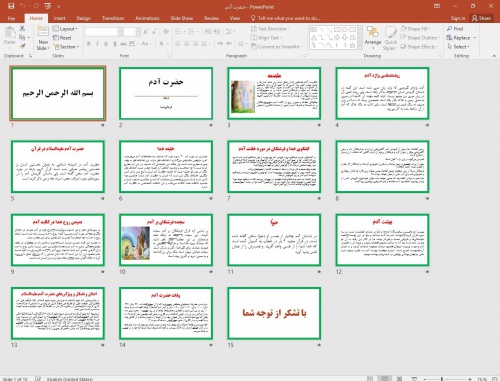The height and width of the screenshot is (381, 500).
Task: Open Quick Styles gallery
Action: (x=390, y=38)
